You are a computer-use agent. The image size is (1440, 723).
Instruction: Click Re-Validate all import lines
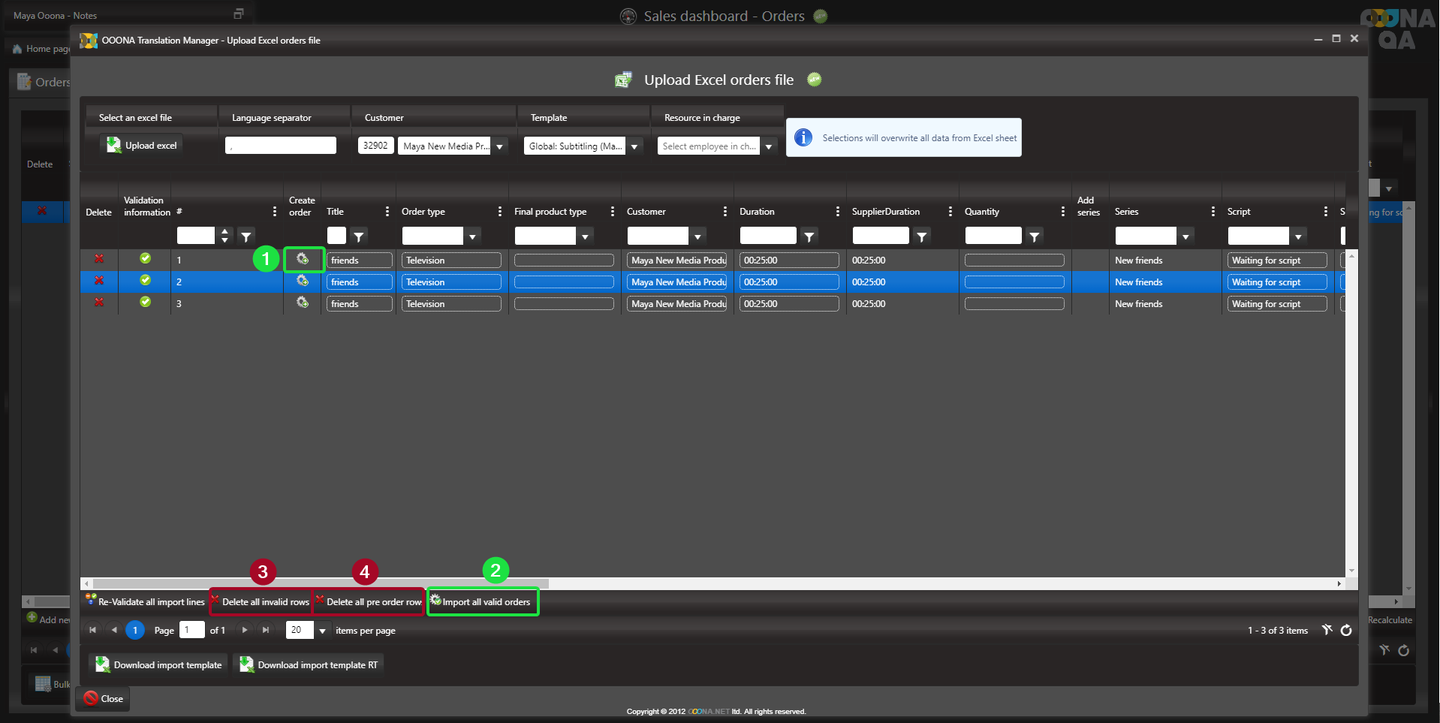[146, 602]
